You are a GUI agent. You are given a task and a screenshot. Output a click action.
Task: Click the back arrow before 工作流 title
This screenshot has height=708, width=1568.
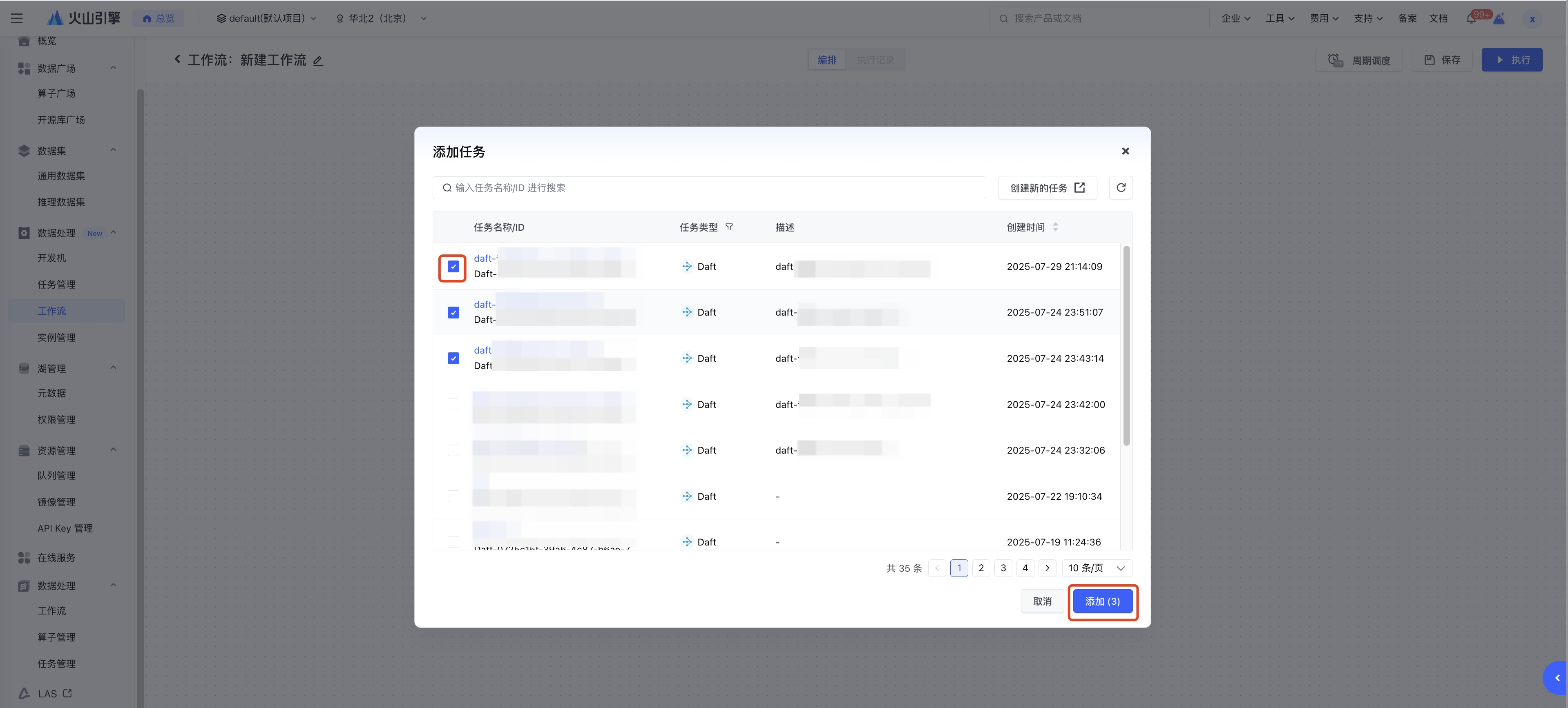177,59
